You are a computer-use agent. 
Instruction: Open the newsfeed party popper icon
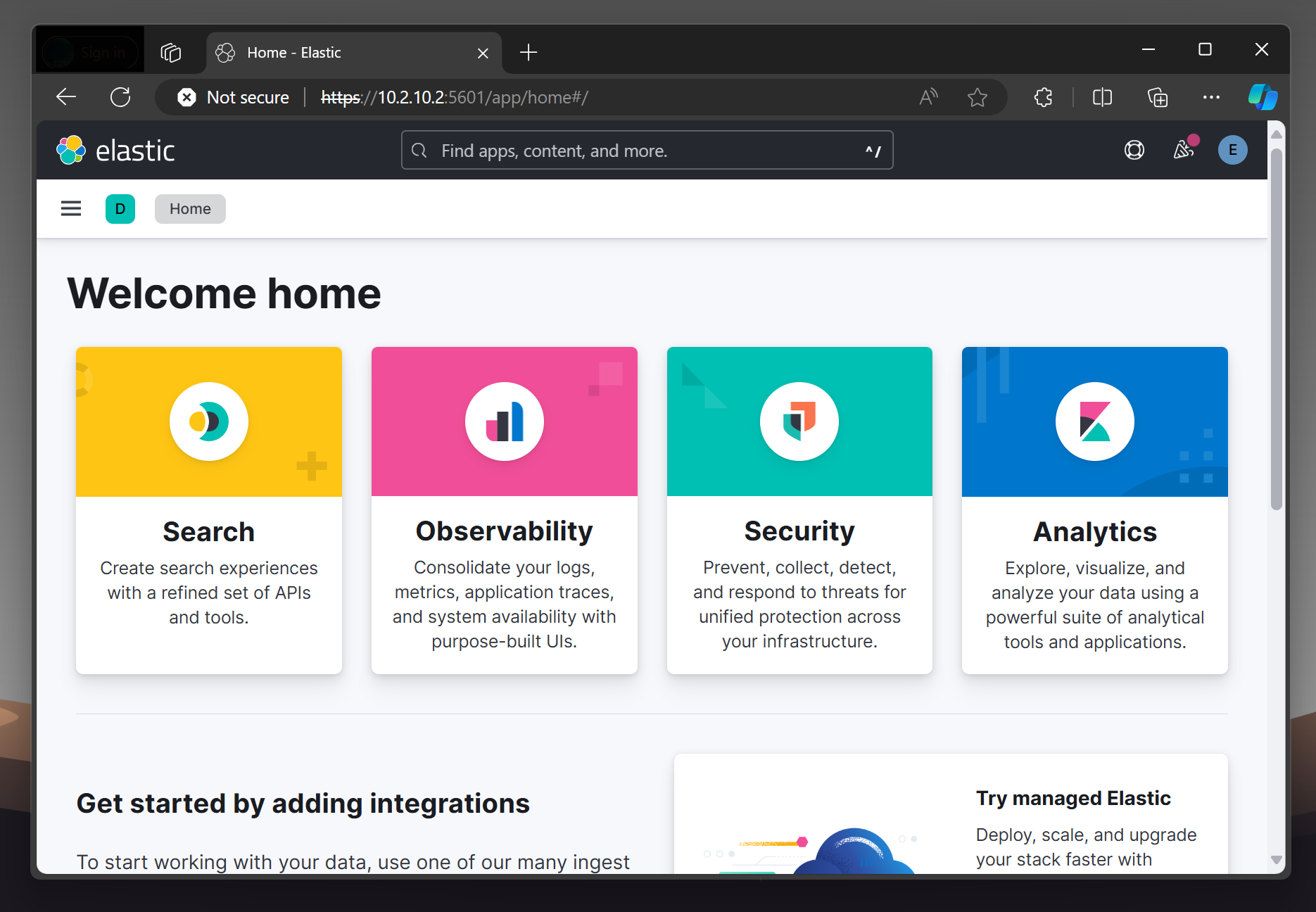[x=1184, y=149]
